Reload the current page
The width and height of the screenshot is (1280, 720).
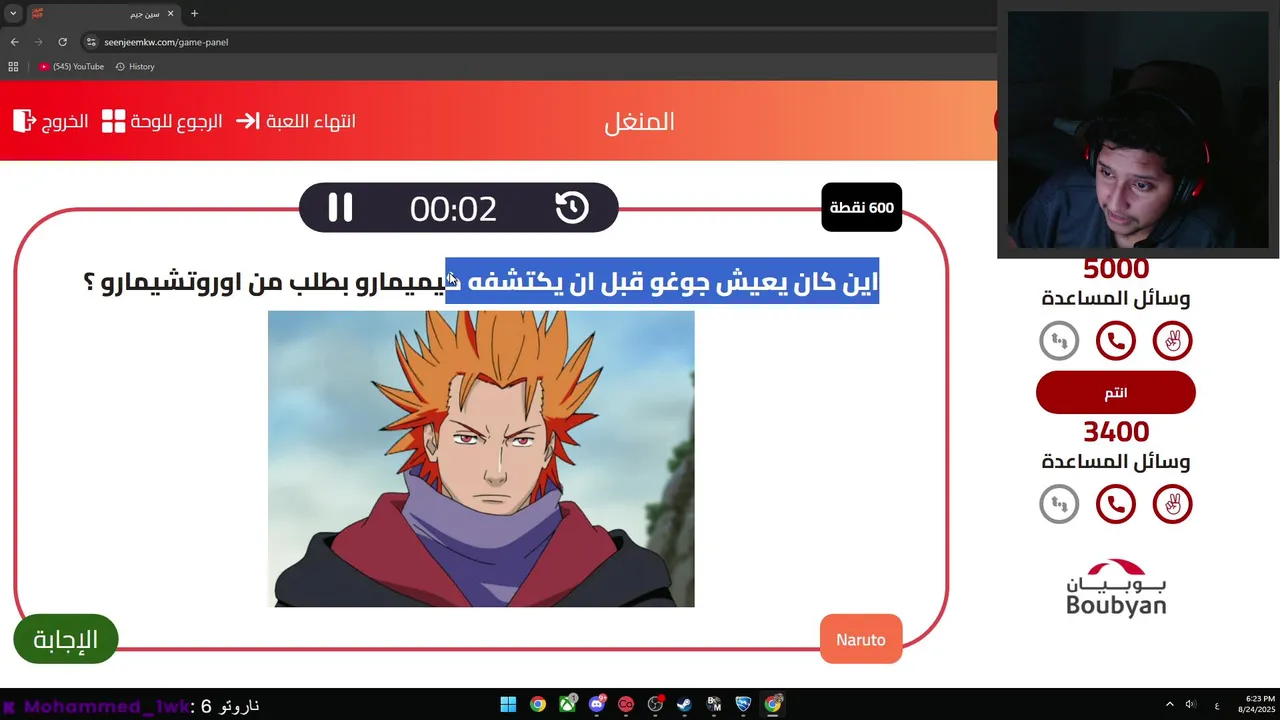click(x=62, y=42)
